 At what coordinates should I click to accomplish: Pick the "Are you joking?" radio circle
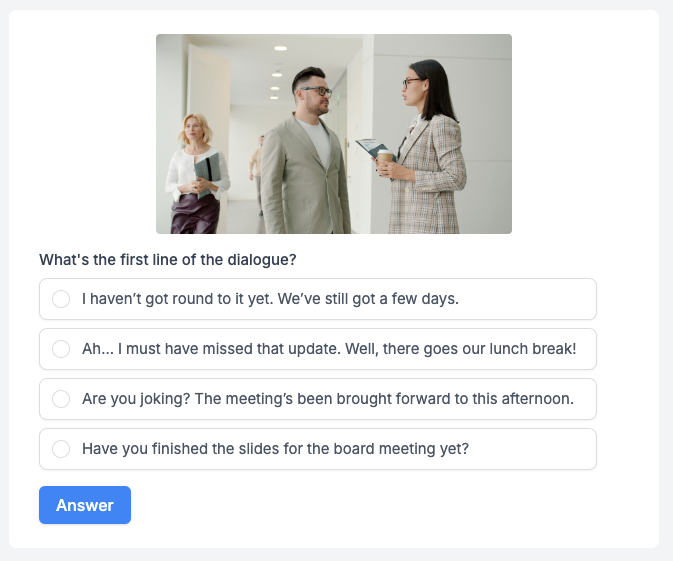pos(61,399)
